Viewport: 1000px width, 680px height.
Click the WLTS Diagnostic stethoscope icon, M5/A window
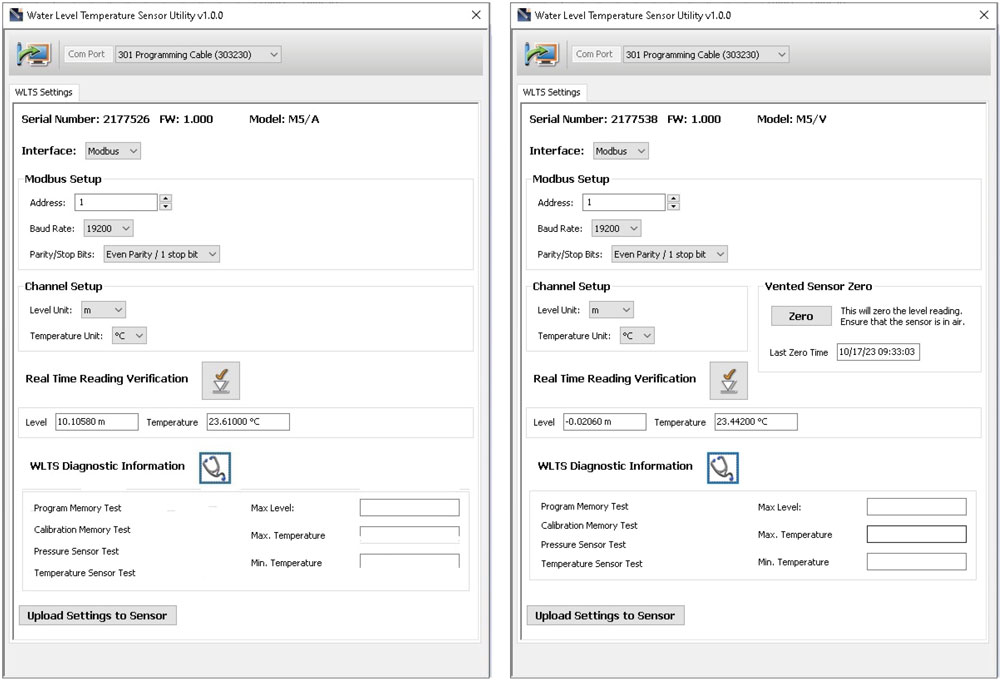[215, 467]
